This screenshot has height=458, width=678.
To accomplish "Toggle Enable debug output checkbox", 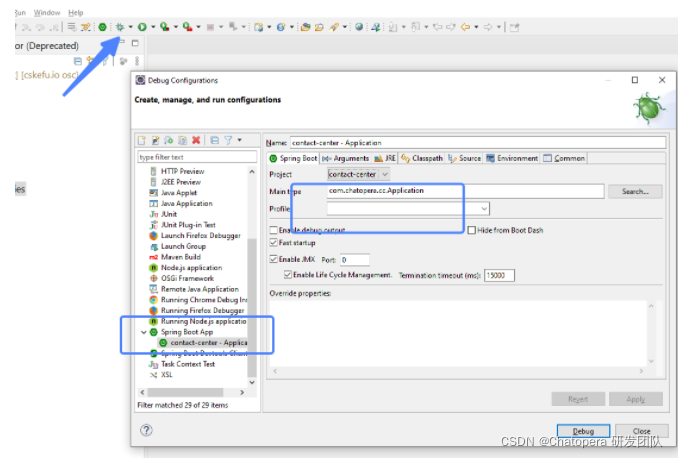I will point(274,230).
